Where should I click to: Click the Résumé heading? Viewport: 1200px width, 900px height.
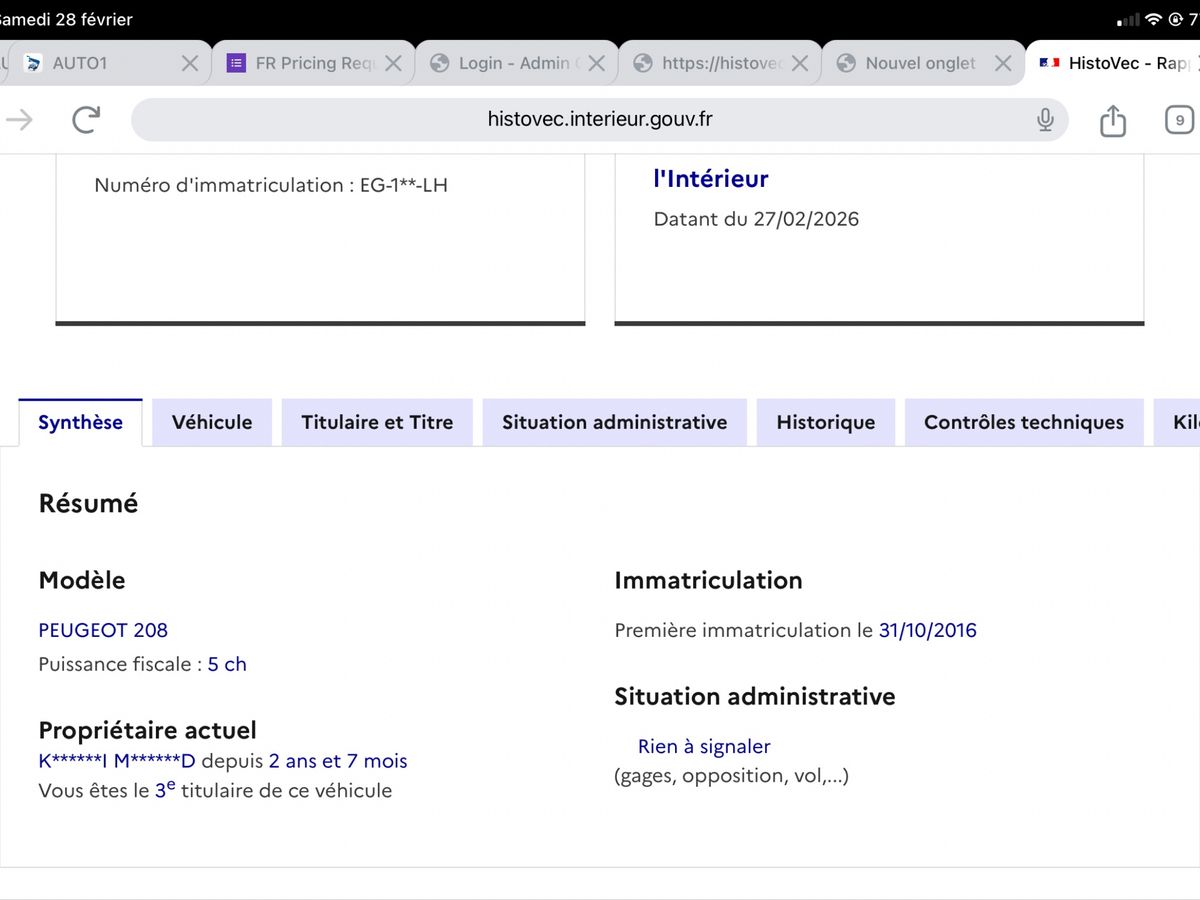tap(88, 503)
